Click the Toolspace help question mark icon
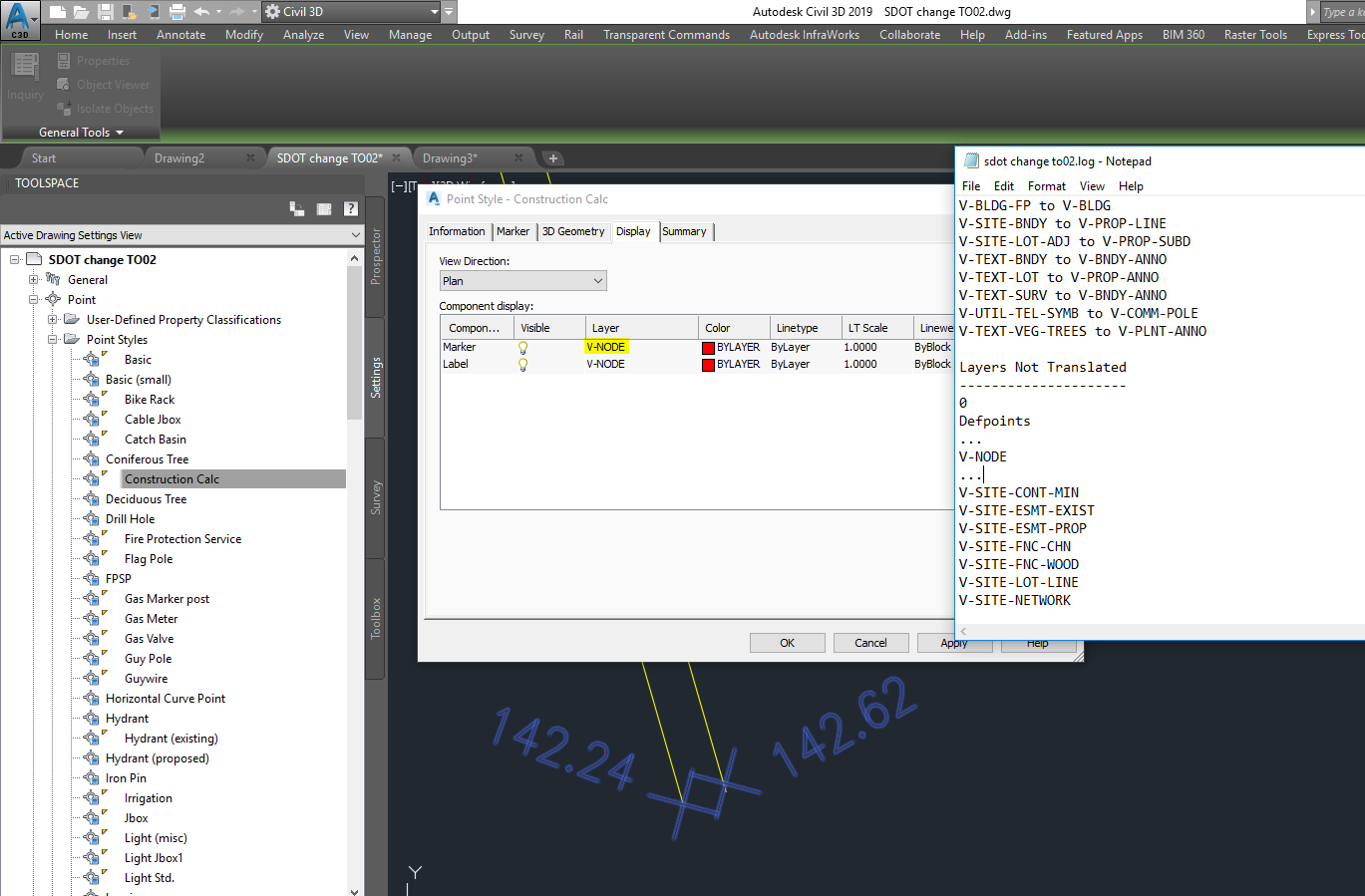Screen dimensions: 1365x896 (x=351, y=208)
